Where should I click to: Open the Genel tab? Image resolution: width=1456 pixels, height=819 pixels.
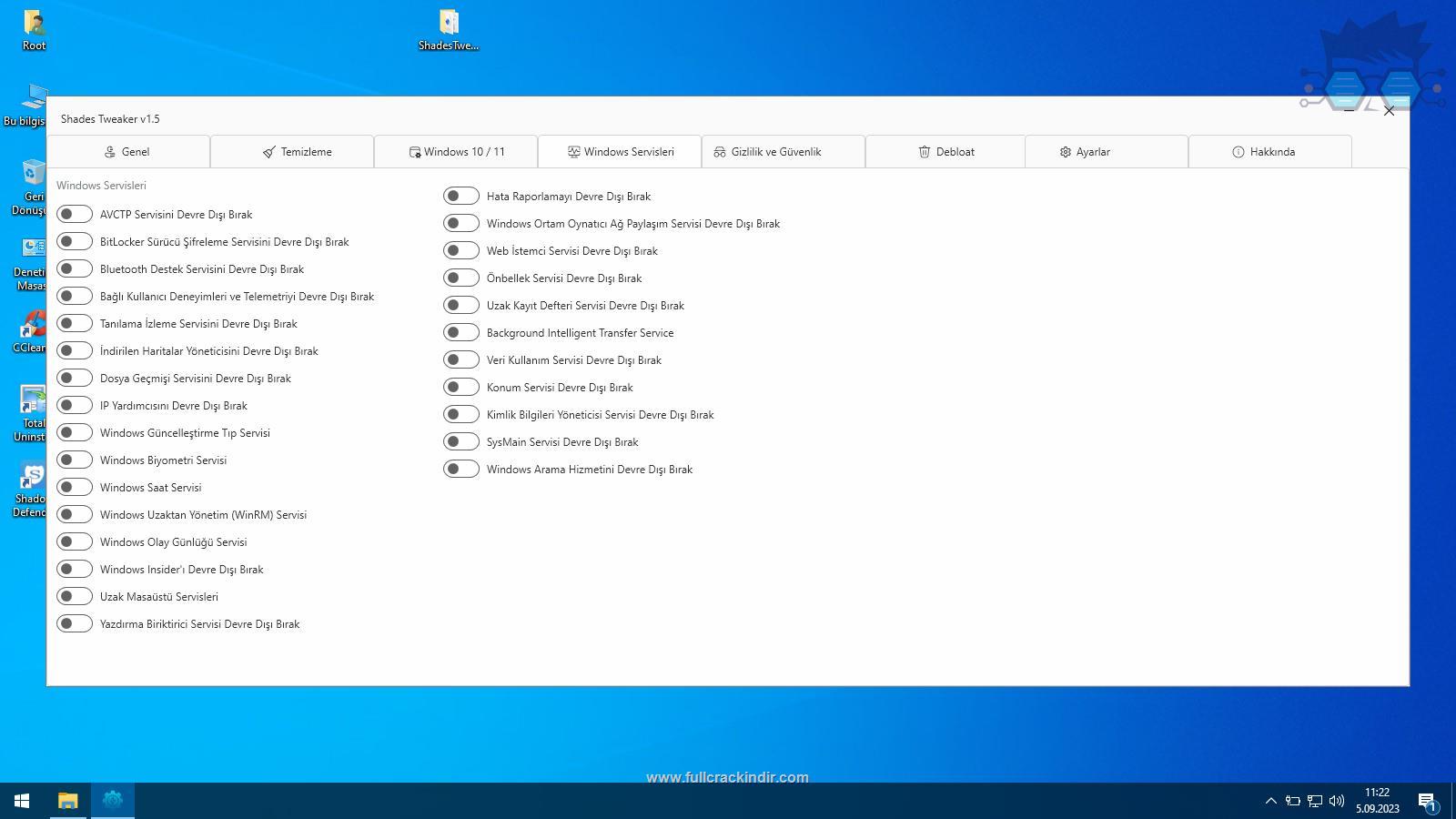[x=128, y=152]
